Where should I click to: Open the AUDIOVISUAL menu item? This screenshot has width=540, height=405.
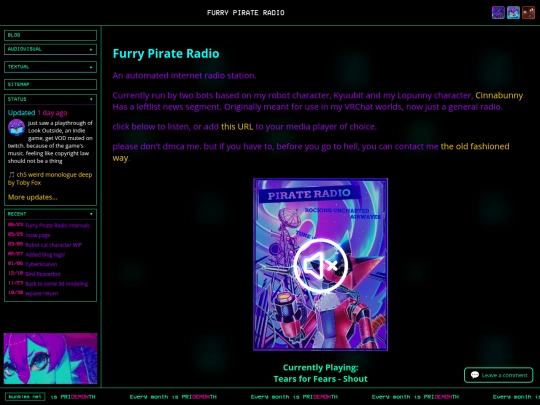50,49
